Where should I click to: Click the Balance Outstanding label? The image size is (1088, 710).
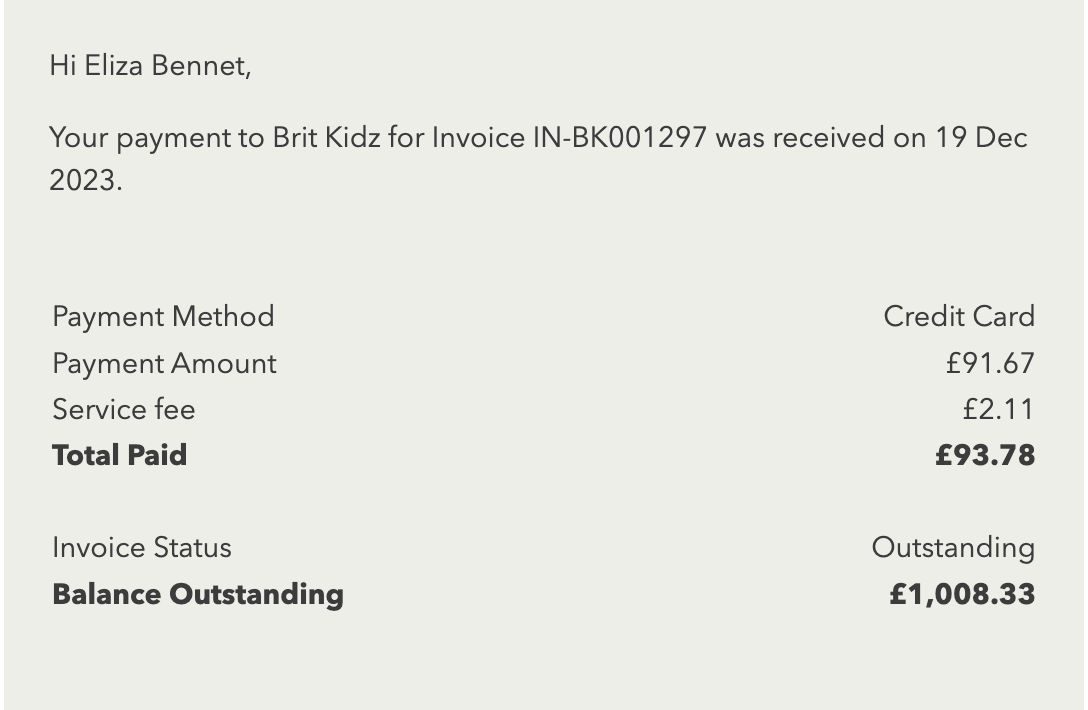[x=198, y=595]
